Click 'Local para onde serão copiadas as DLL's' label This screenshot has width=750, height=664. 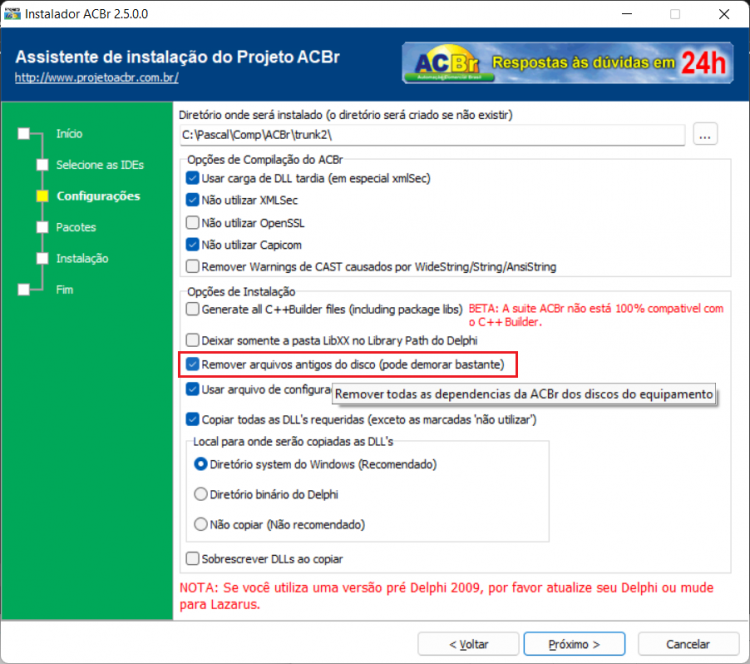point(293,441)
